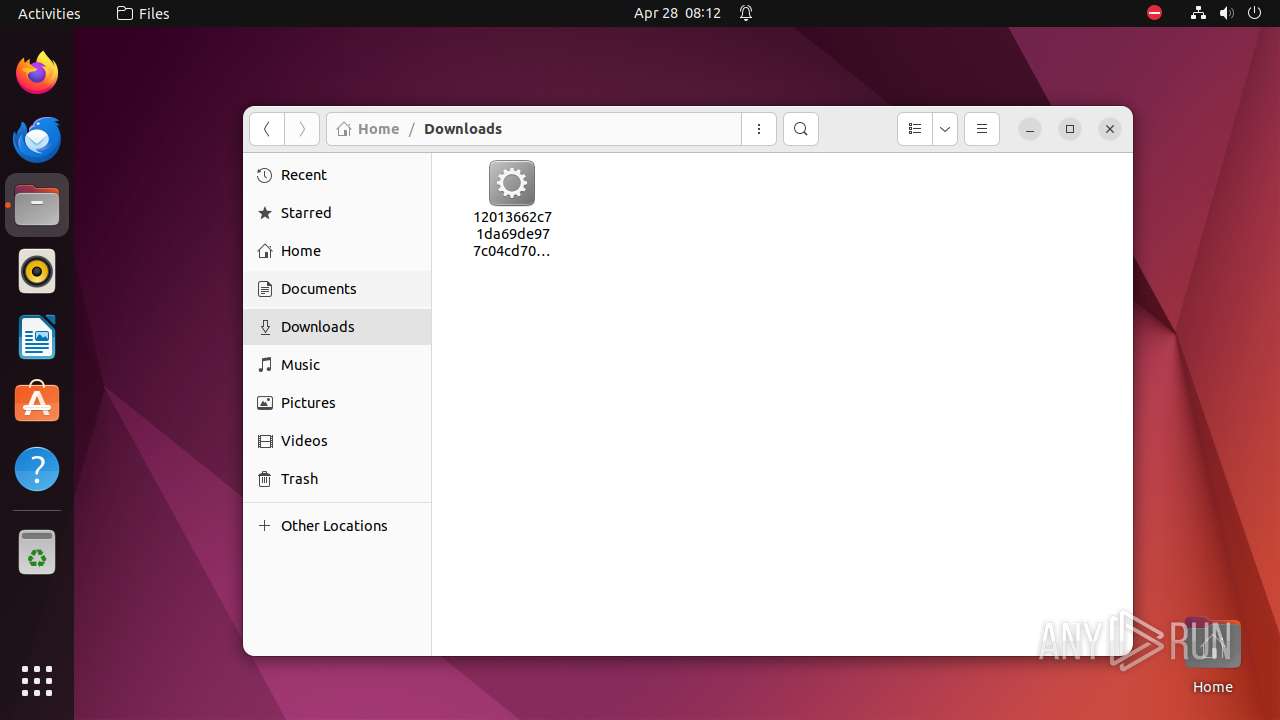Open the Help icon in dock

pyautogui.click(x=37, y=469)
